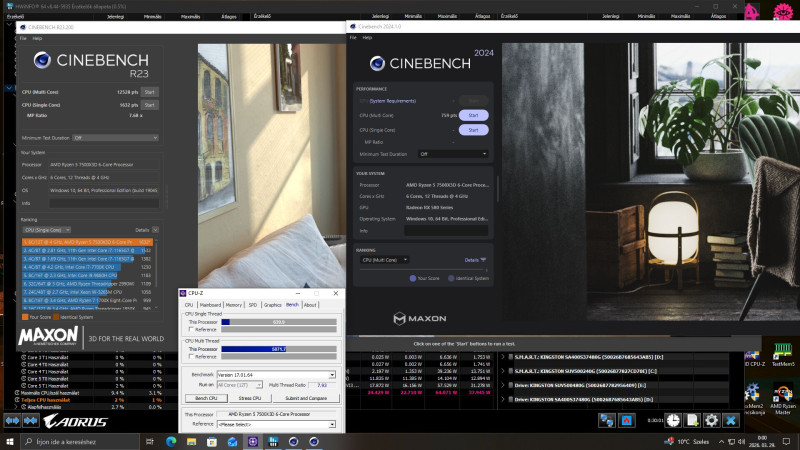Open CPU-Z desktop shortcut icon

click(754, 356)
